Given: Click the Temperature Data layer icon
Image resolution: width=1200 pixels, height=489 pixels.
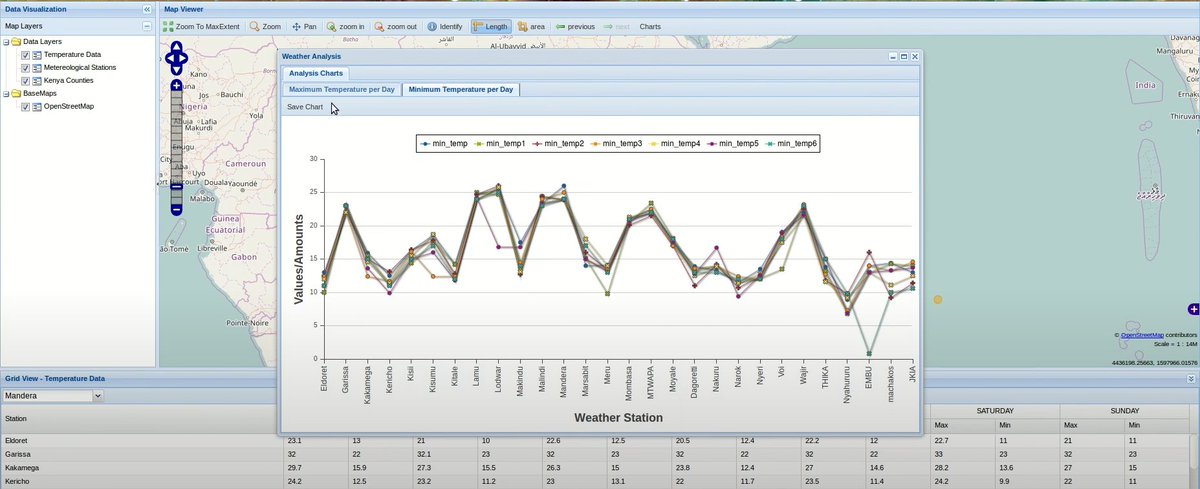Looking at the screenshot, I should [36, 55].
